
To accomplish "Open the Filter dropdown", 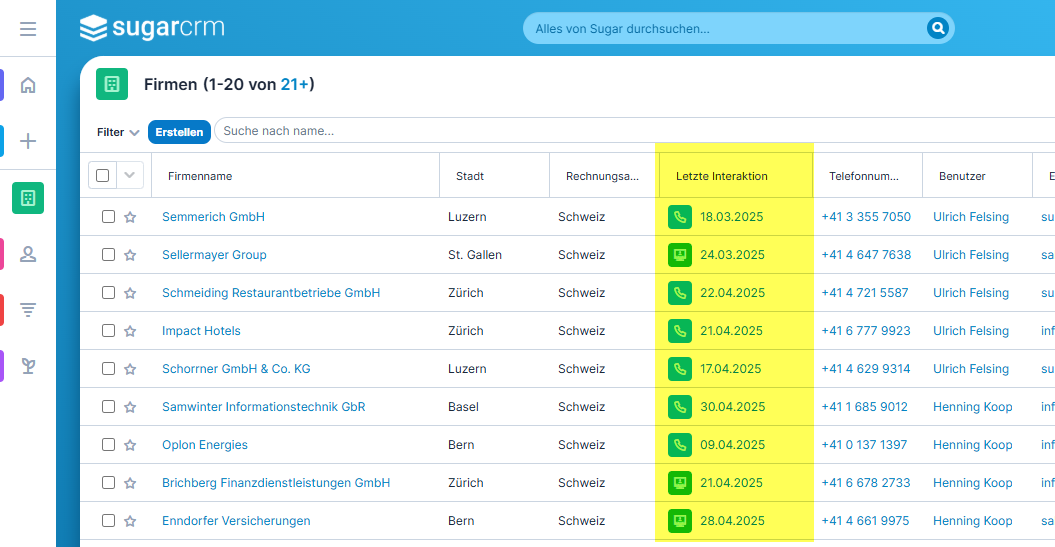I will (x=118, y=133).
